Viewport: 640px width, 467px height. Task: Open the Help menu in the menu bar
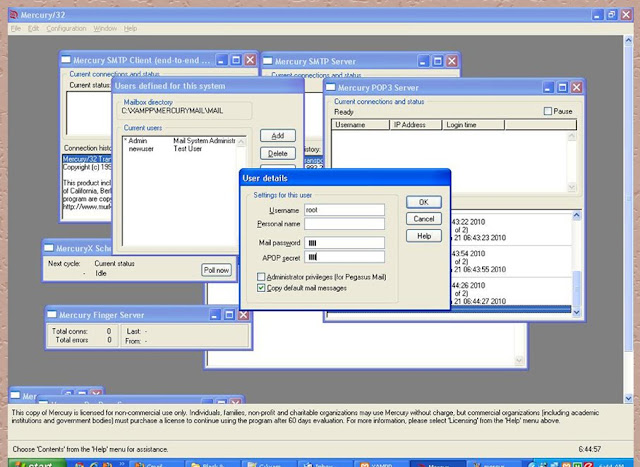tap(130, 29)
